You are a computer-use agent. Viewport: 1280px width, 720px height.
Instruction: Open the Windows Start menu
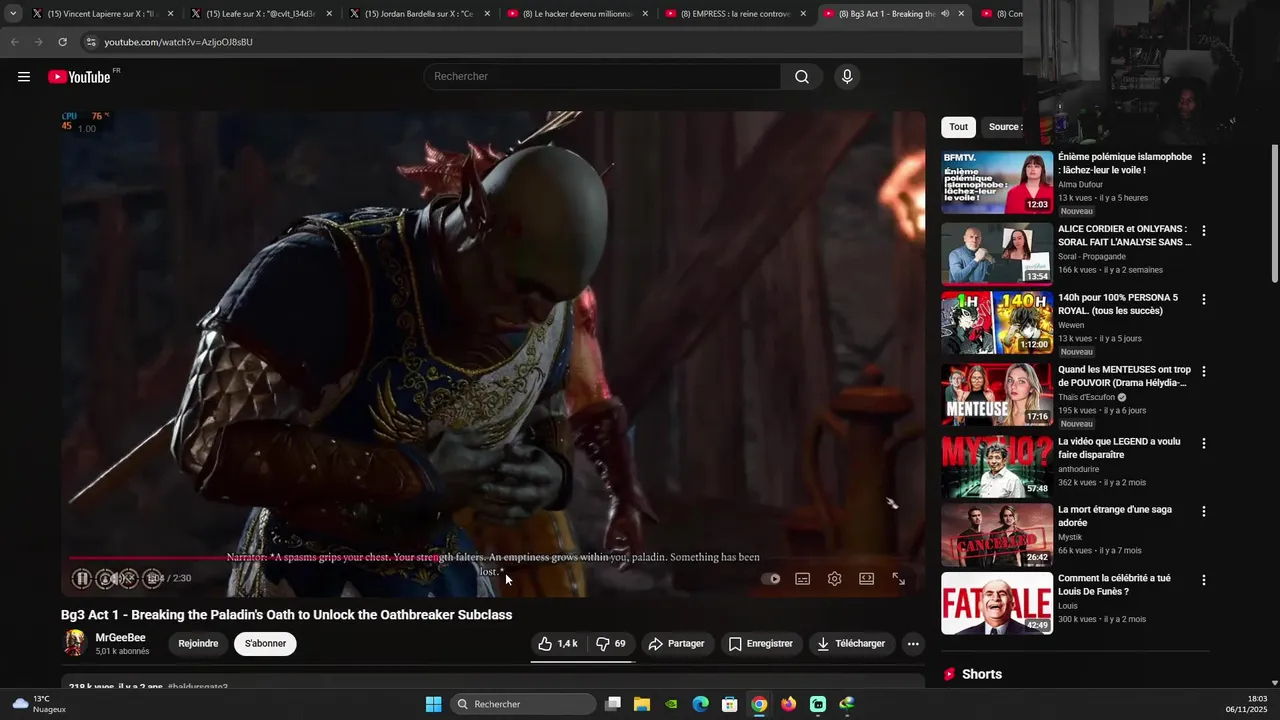click(x=433, y=704)
